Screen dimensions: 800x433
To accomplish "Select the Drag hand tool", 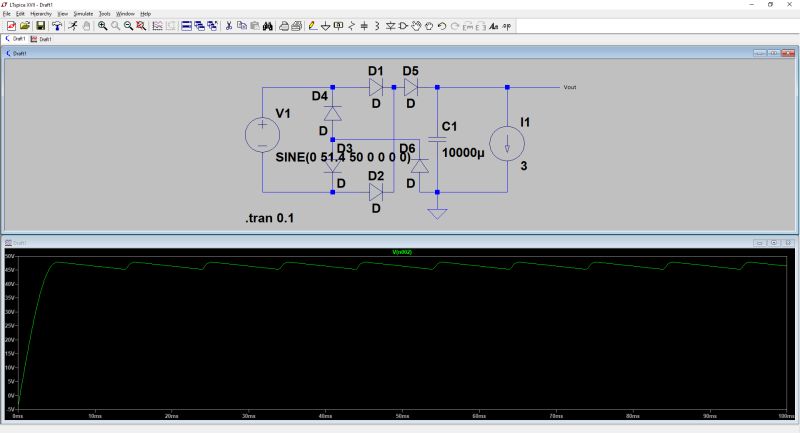I will click(x=429, y=26).
